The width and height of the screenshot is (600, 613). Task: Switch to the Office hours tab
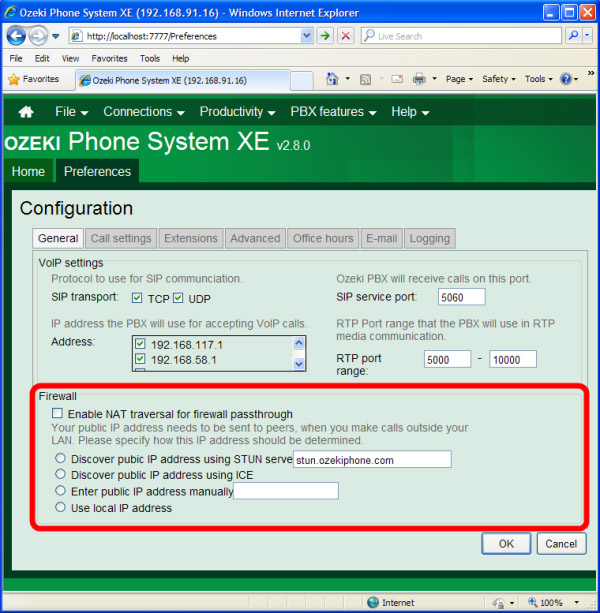pos(323,238)
